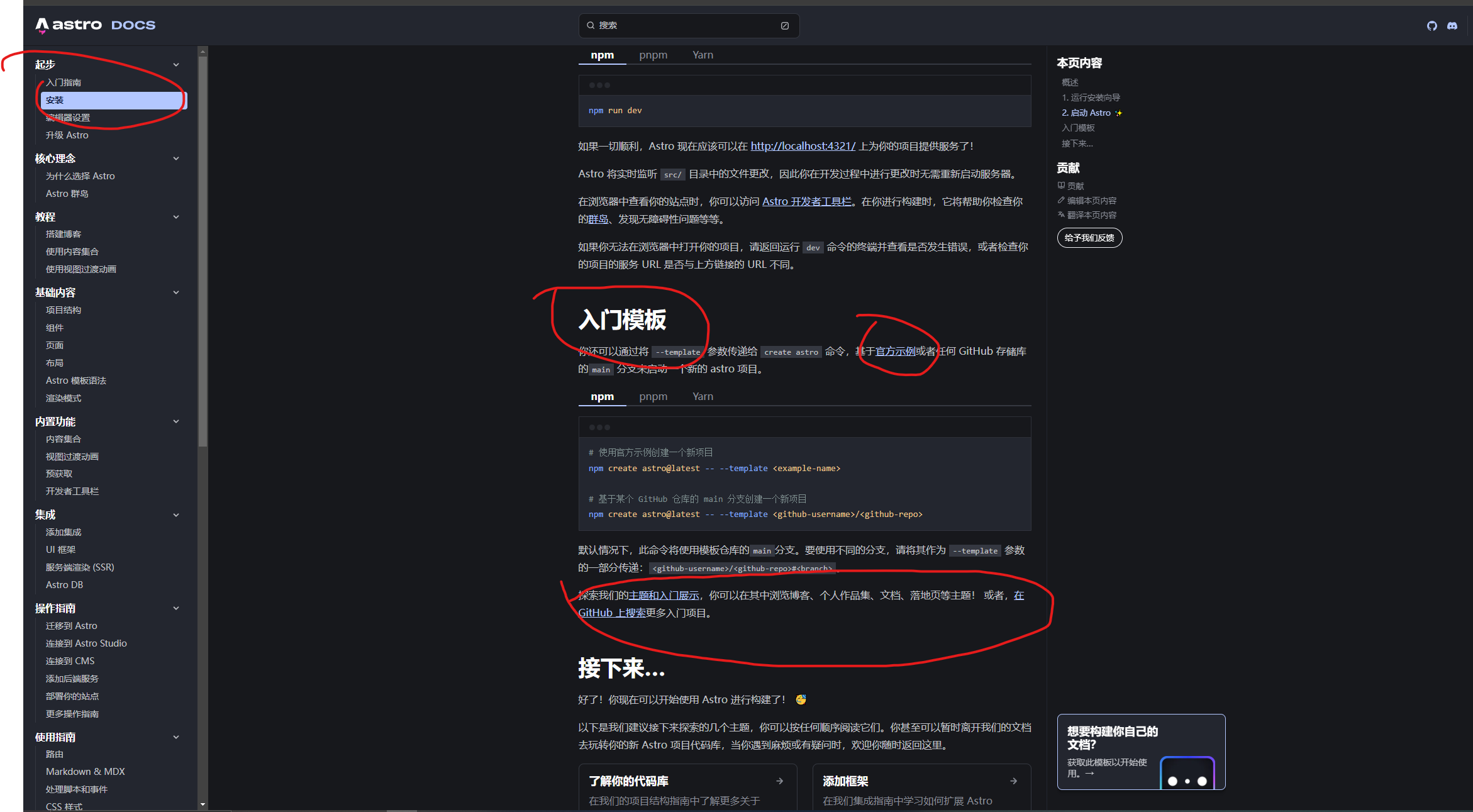The width and height of the screenshot is (1473, 812).
Task: Jump to 接下来... in page contents
Action: click(x=1077, y=143)
